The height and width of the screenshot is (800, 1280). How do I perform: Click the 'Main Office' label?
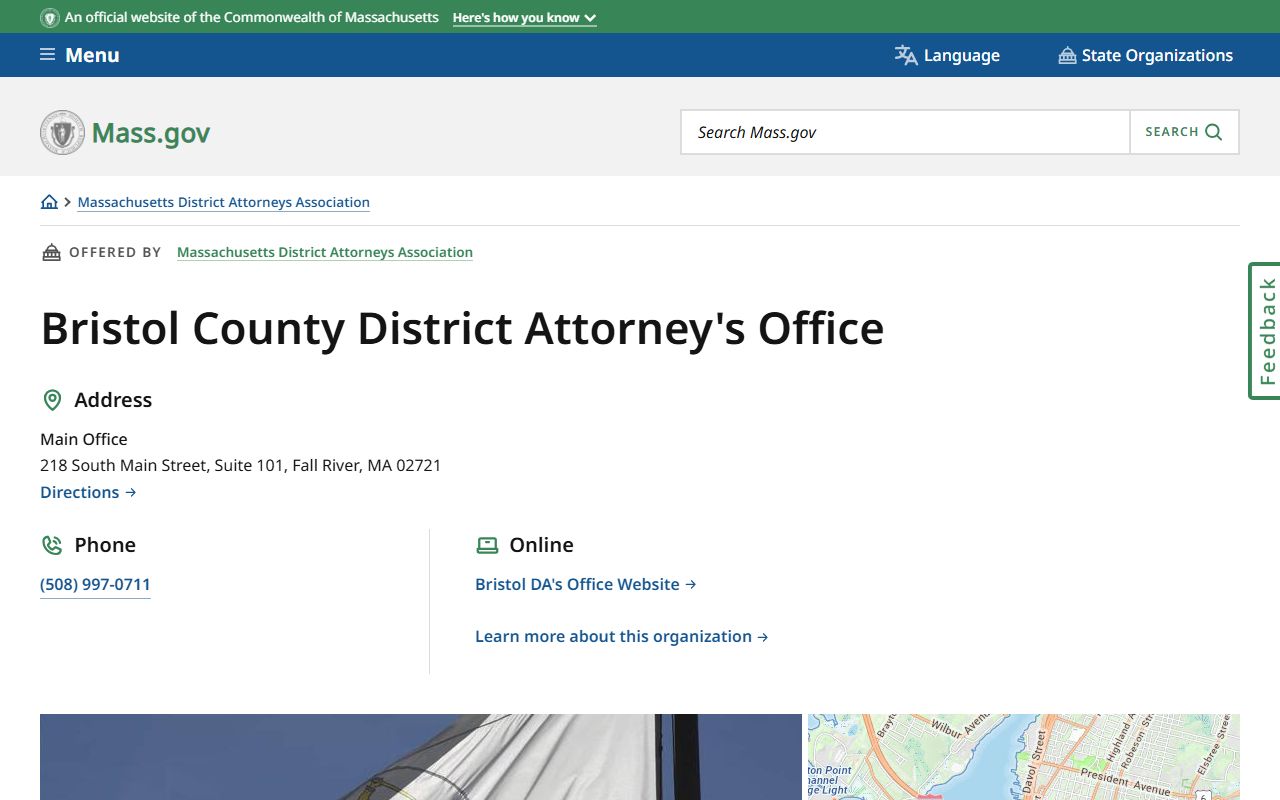[x=84, y=439]
